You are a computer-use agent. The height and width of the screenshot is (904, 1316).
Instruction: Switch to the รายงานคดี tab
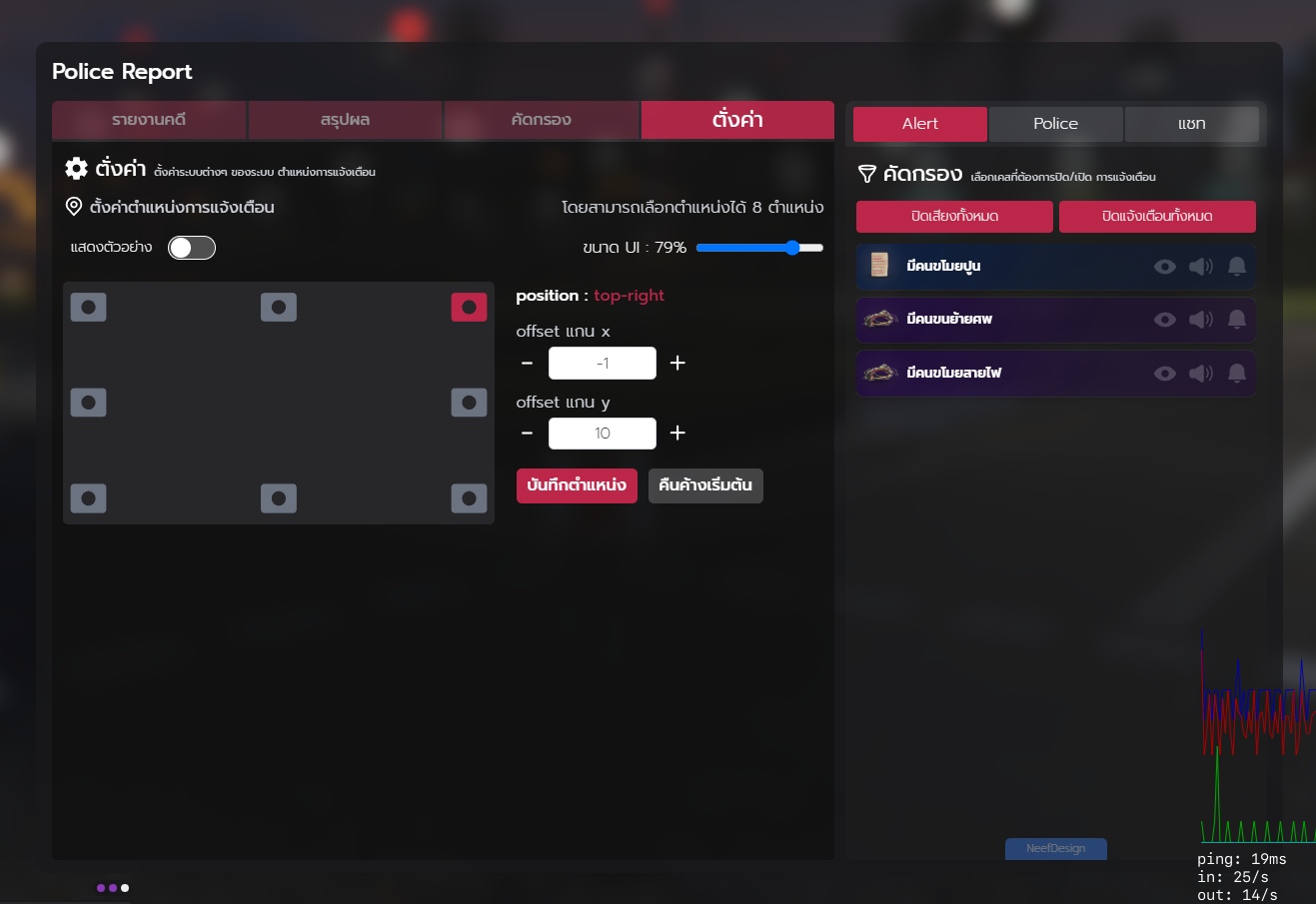(x=149, y=120)
